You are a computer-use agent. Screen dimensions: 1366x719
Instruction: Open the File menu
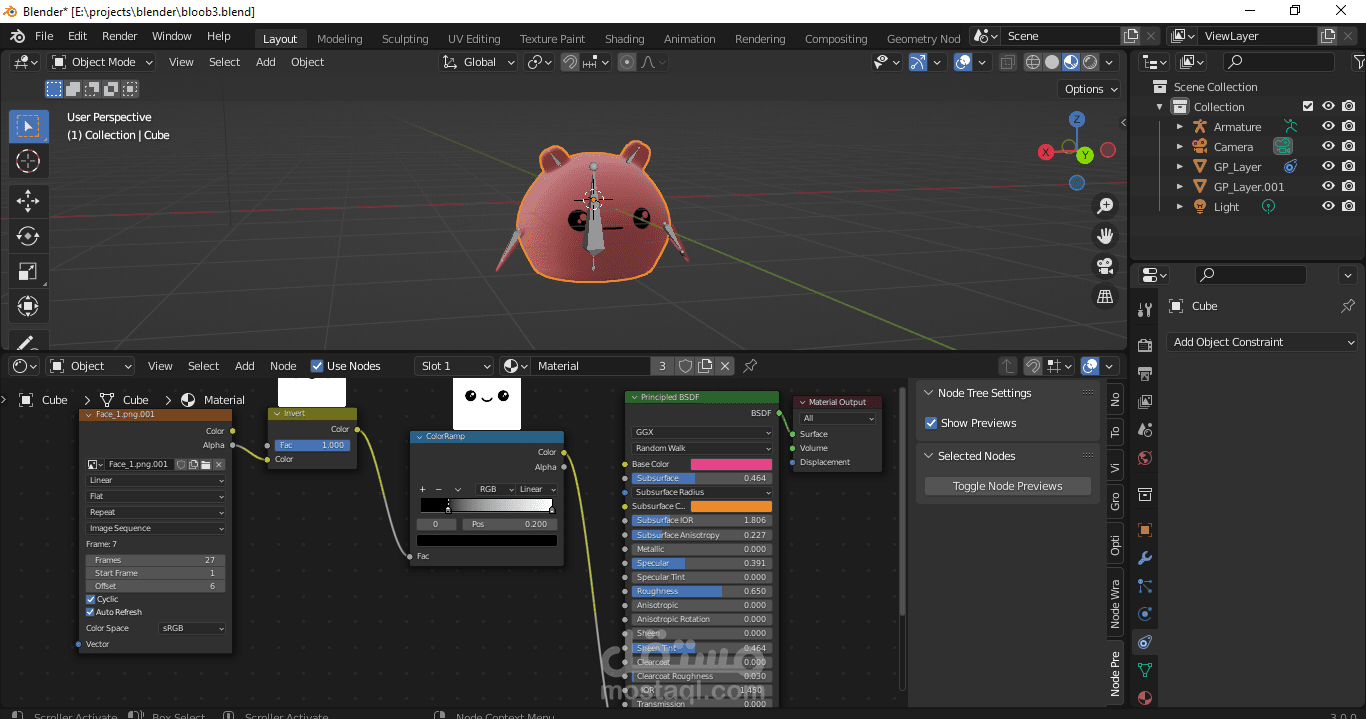click(x=44, y=36)
